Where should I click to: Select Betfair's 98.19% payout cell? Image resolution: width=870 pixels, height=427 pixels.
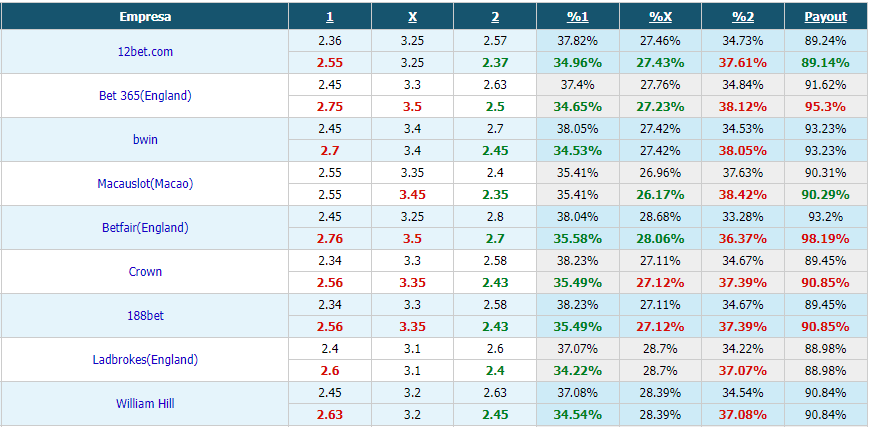(x=826, y=238)
